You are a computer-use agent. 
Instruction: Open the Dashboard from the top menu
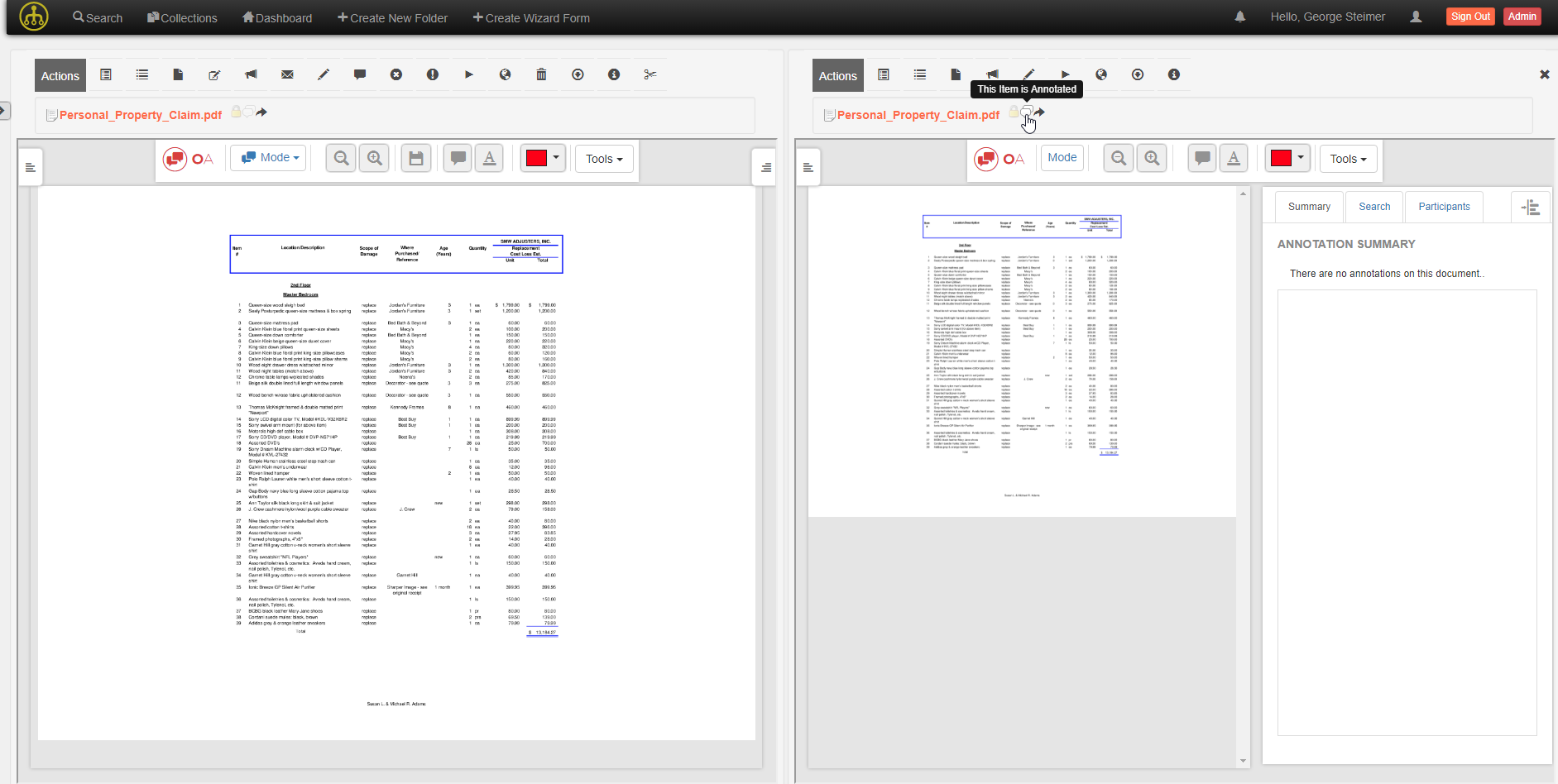coord(277,17)
